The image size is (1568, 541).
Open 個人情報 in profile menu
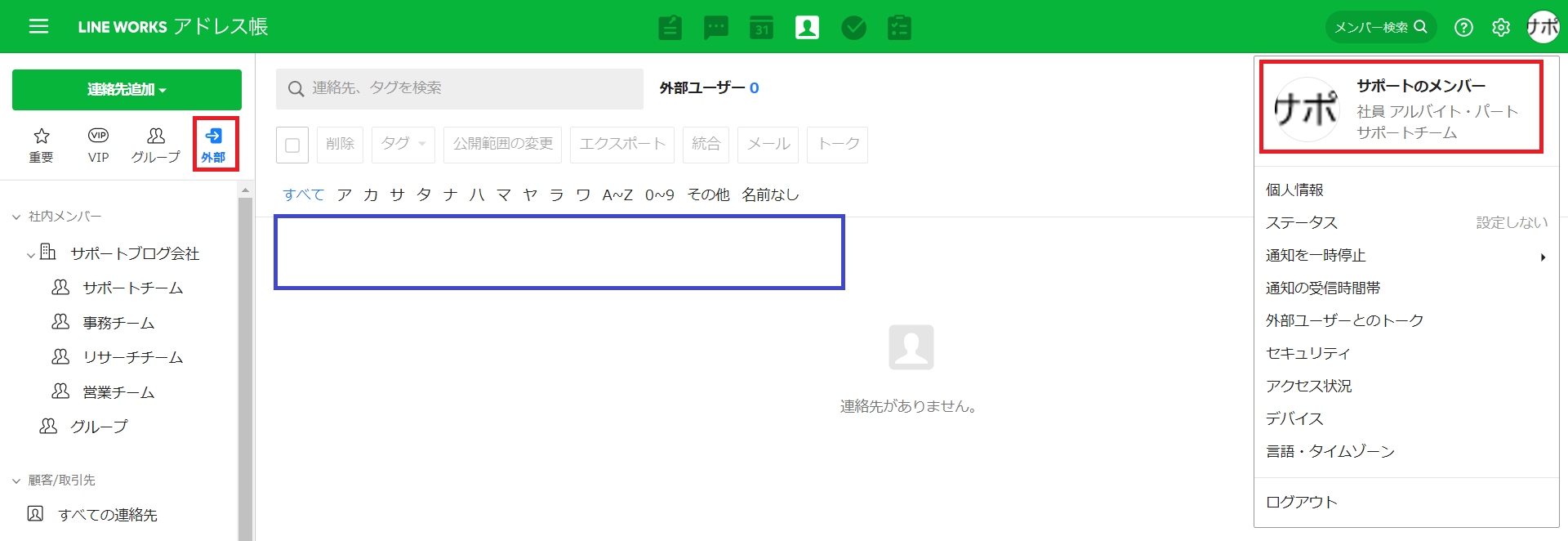coord(1294,190)
